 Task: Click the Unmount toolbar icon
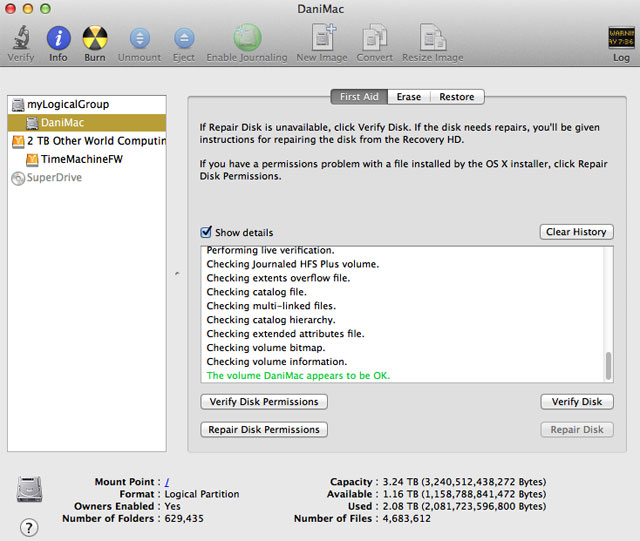click(140, 38)
